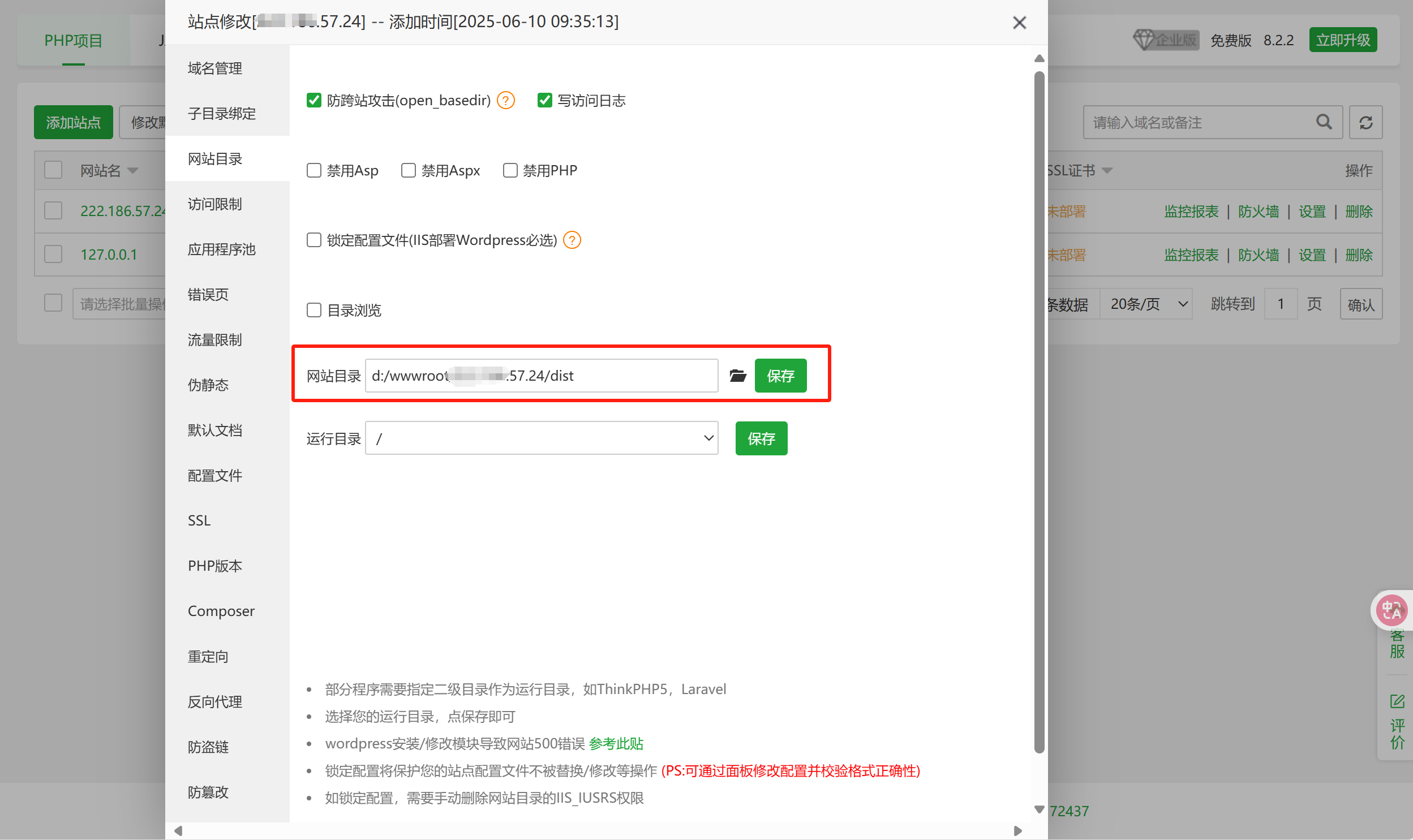The height and width of the screenshot is (840, 1413).
Task: Click help icon next to lock config file
Action: click(x=572, y=240)
